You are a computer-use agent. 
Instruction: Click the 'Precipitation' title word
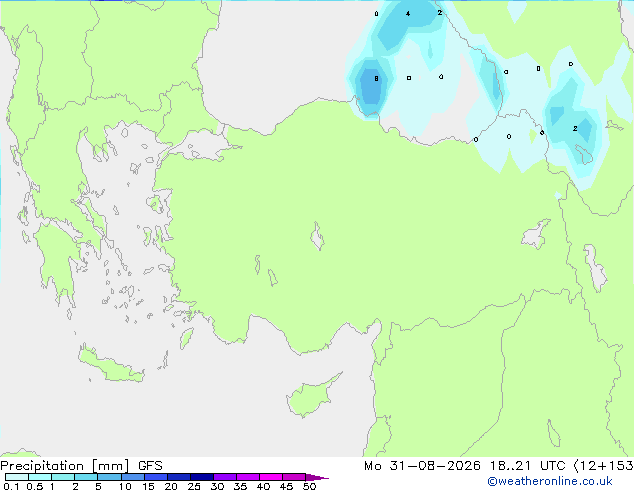pos(42,466)
